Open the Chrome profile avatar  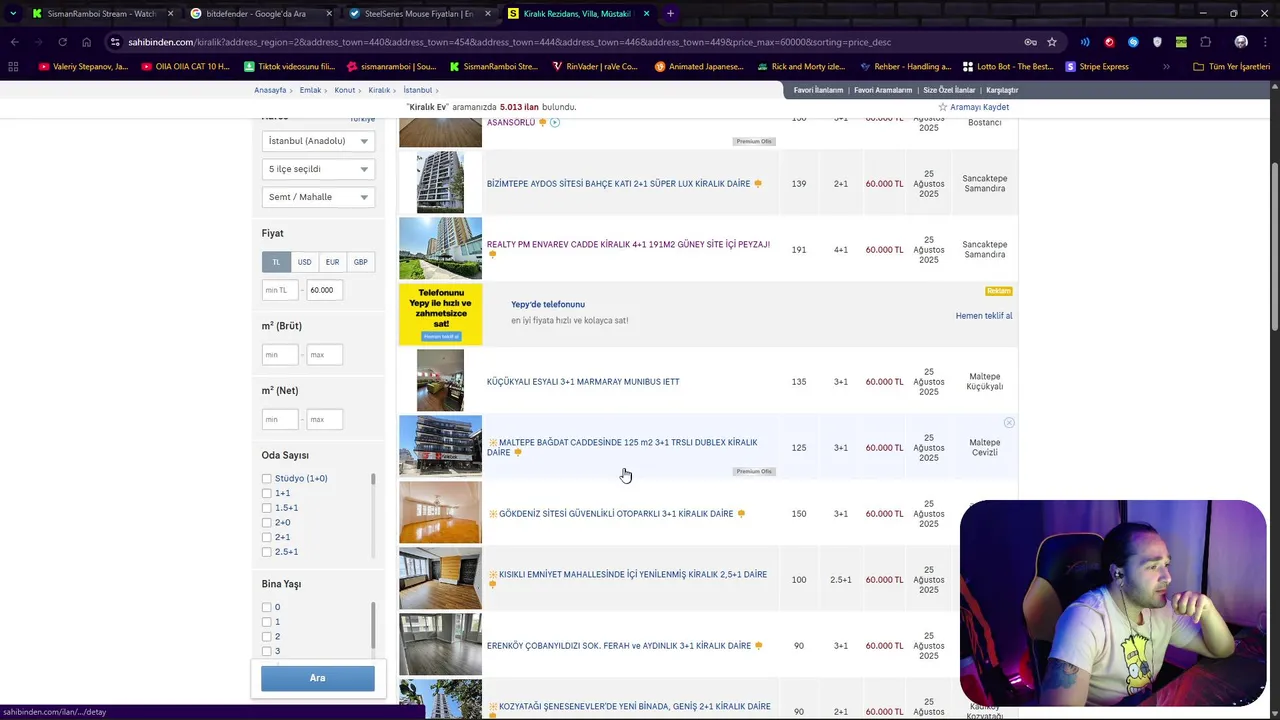pyautogui.click(x=1241, y=42)
